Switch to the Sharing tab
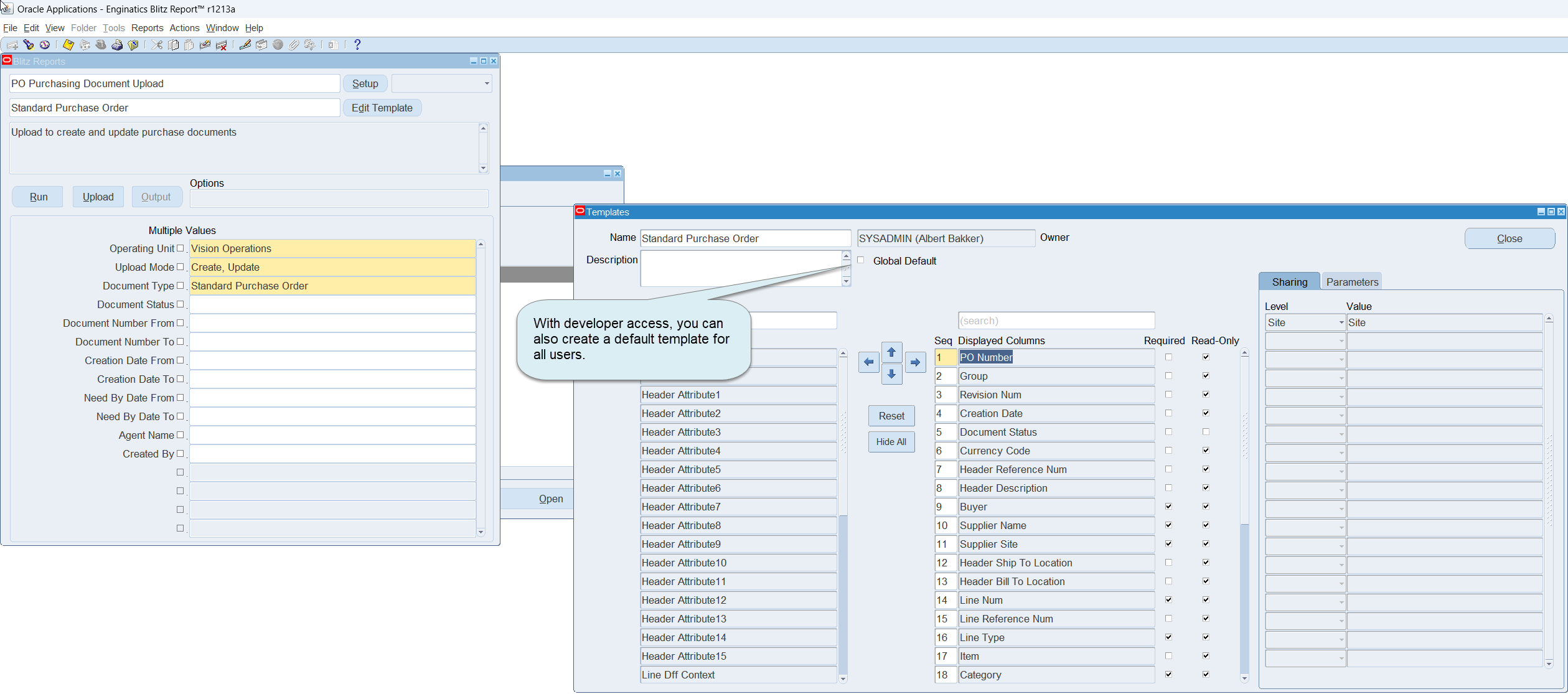1568x694 pixels. coord(1289,282)
